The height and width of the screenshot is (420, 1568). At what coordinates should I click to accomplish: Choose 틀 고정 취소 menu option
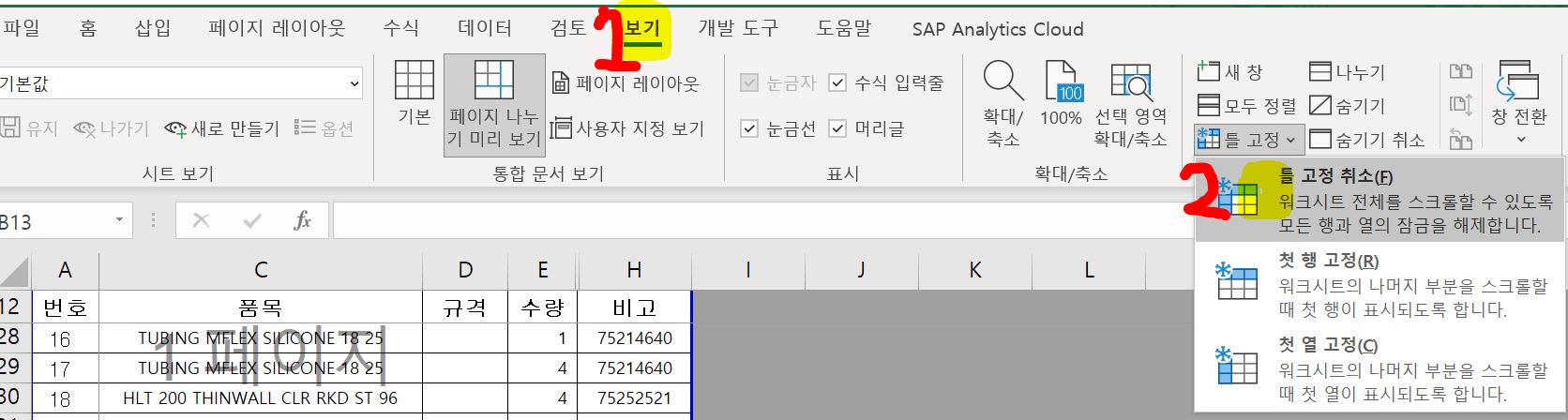coord(1380,200)
